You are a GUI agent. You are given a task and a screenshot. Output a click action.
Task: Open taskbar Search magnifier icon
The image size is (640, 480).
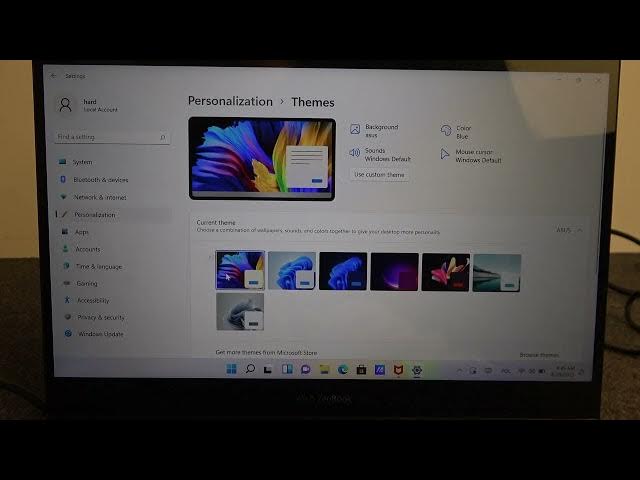(x=250, y=369)
